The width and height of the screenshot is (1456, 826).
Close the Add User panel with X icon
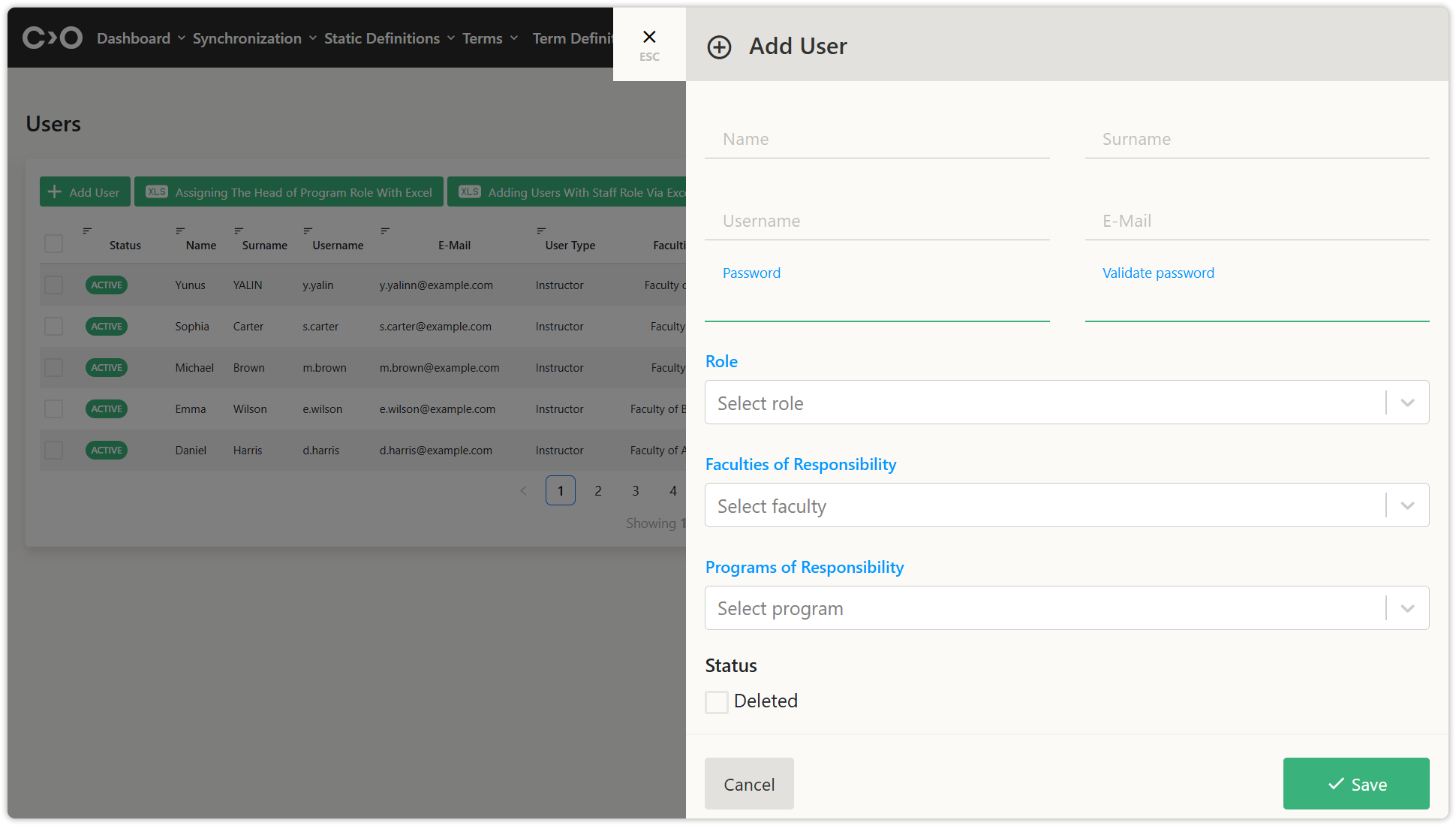[649, 38]
